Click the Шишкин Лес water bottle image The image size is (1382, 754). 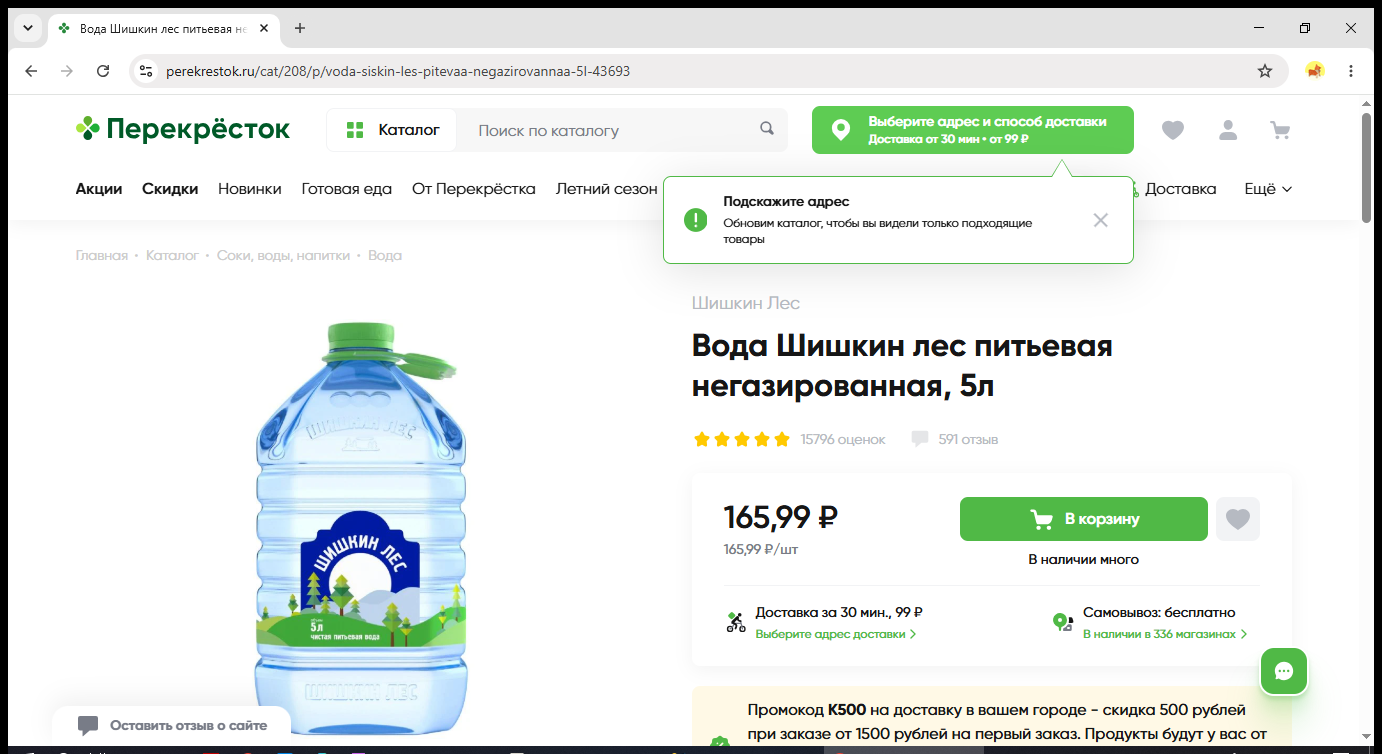pos(360,530)
